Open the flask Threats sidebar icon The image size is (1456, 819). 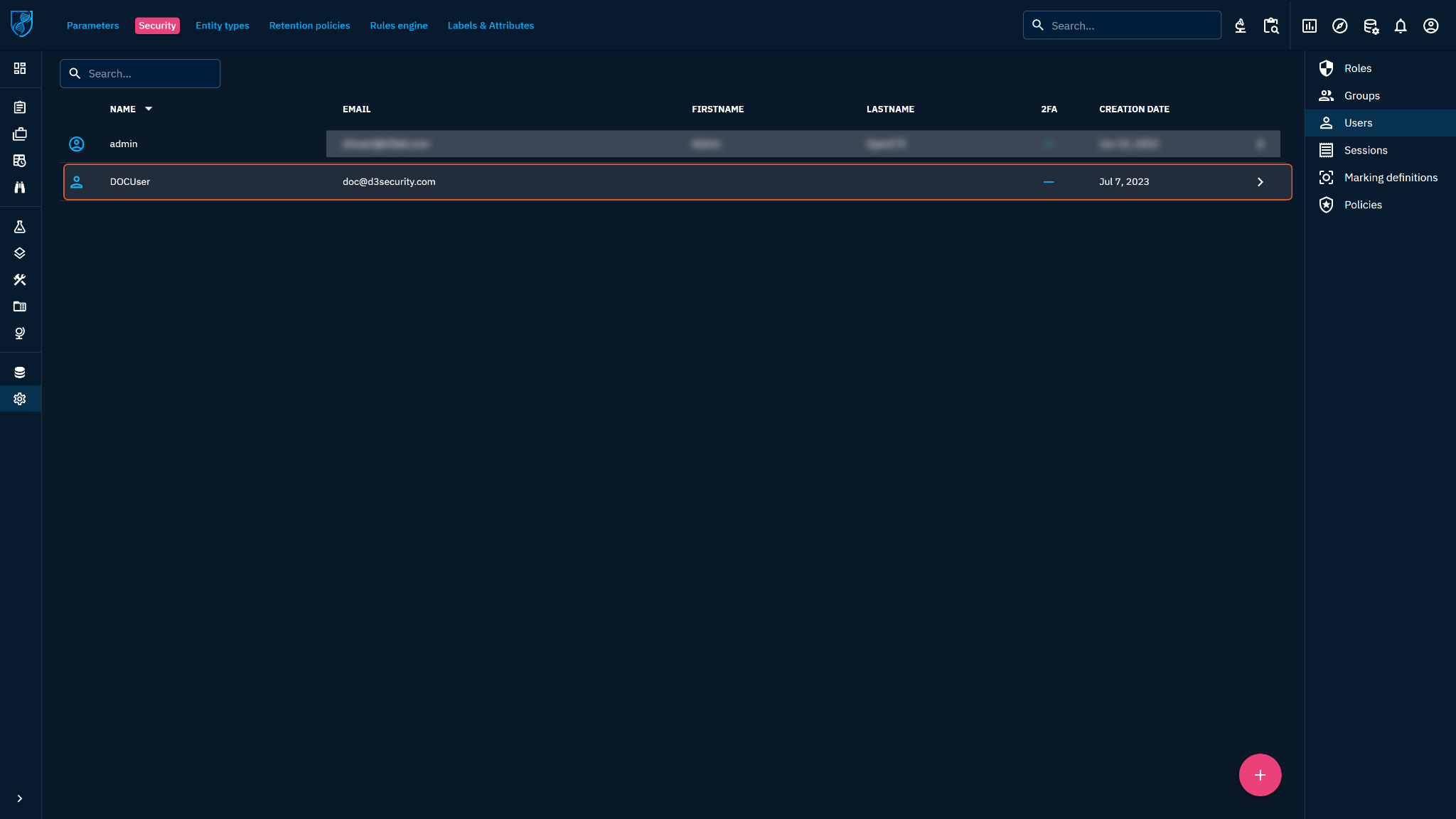click(20, 227)
